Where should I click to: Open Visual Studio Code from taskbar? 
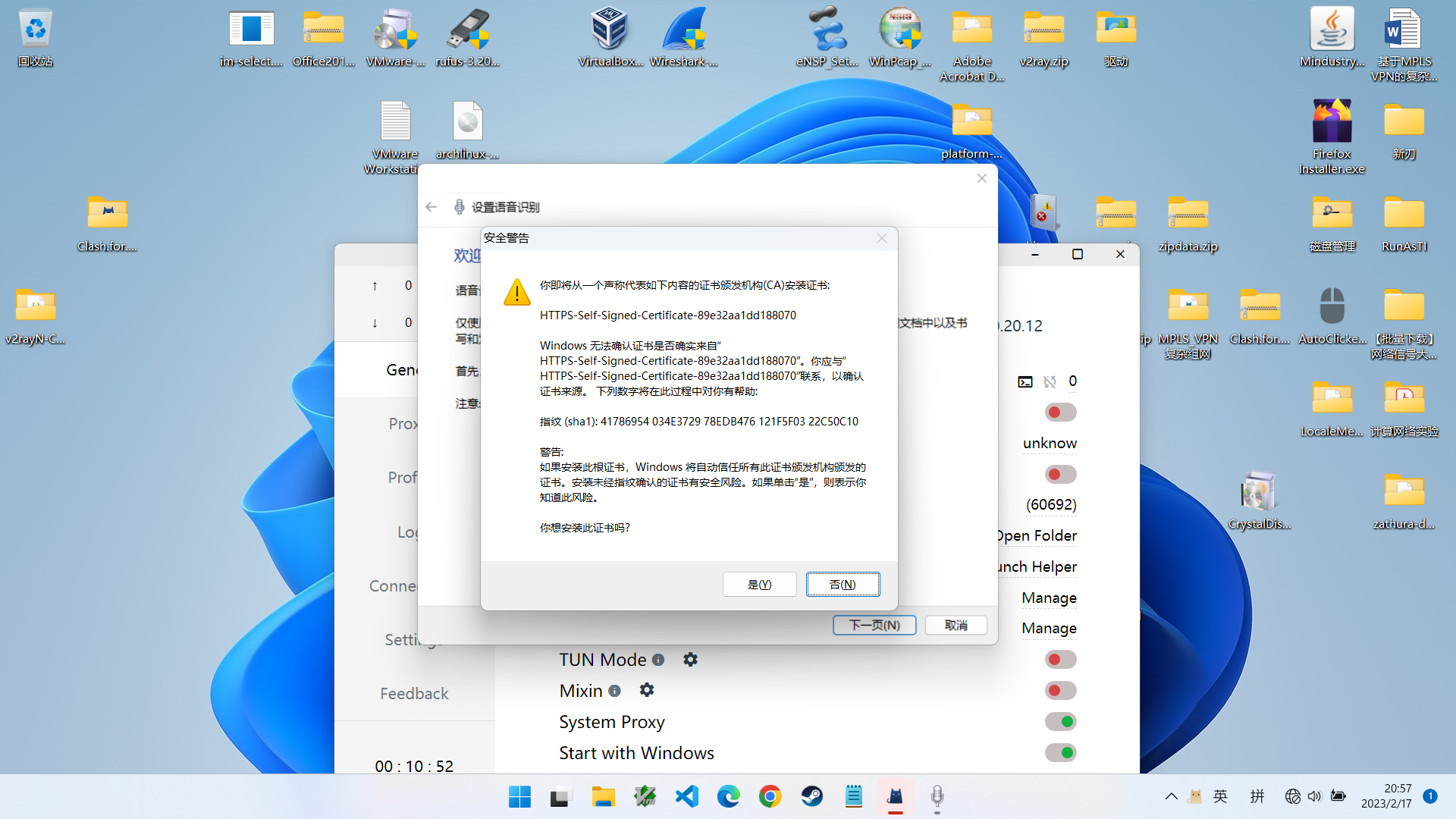tap(687, 796)
